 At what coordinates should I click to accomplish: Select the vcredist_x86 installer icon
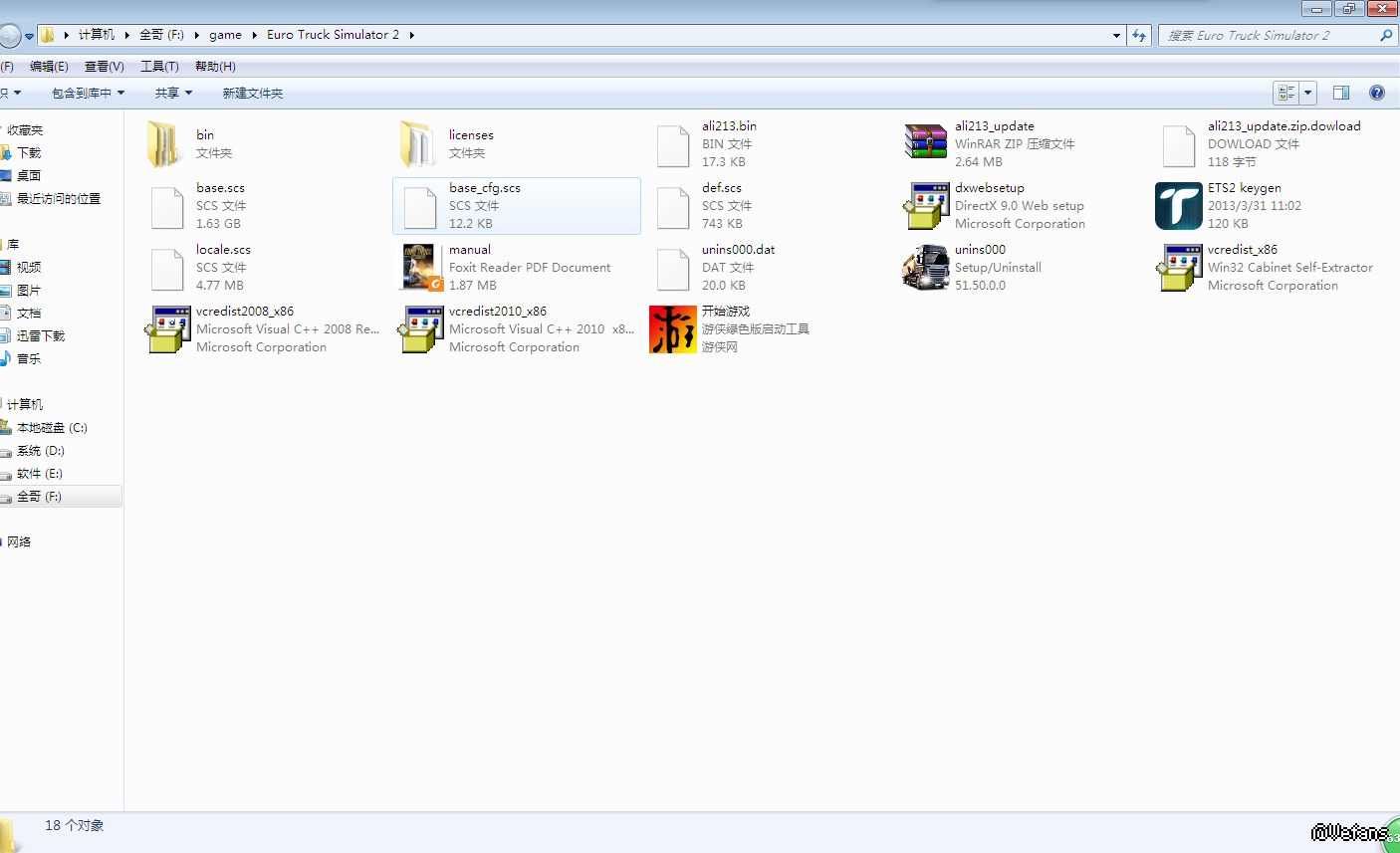click(x=1179, y=268)
